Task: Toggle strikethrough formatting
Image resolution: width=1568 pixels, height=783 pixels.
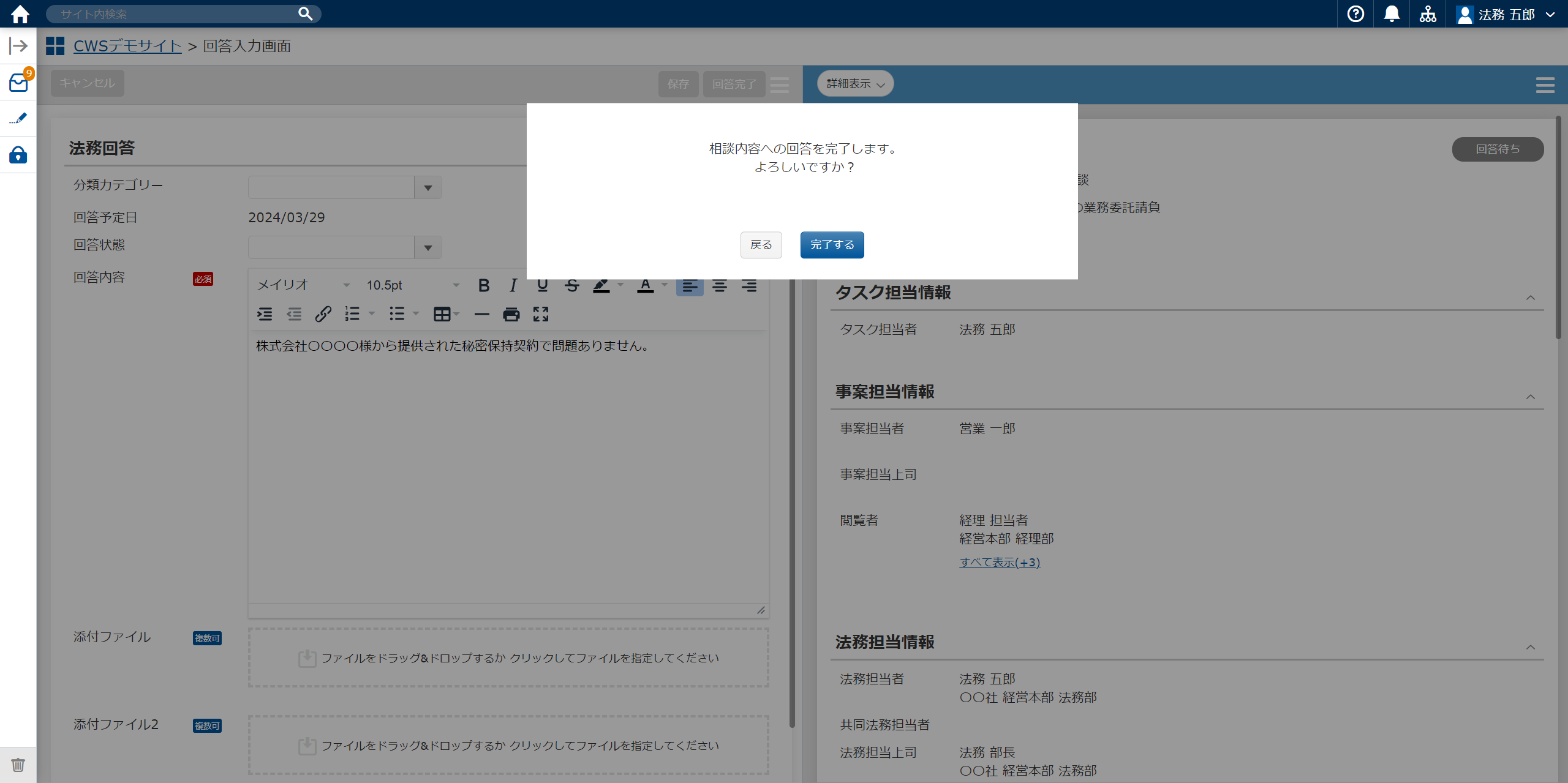Action: [571, 285]
